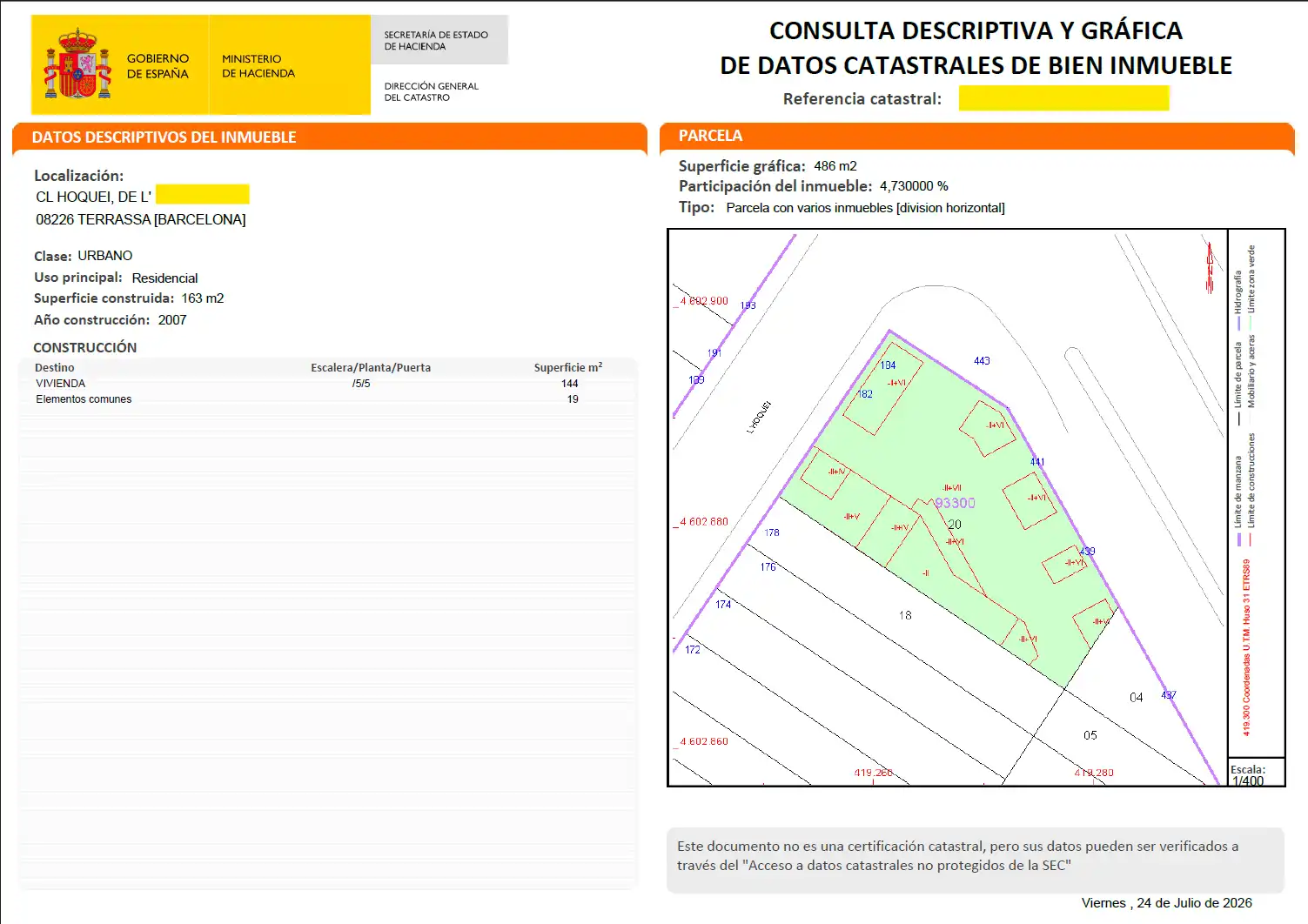The height and width of the screenshot is (924, 1308).
Task: Click the 'Escalera/Planta/Puerta' column header
Action: [371, 368]
